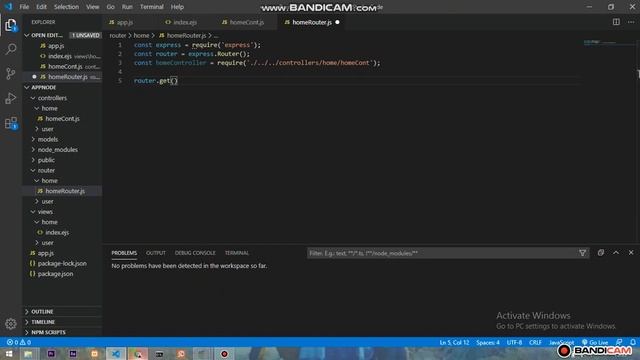The image size is (640, 360).
Task: Expand the NPM Scripts section
Action: [x=48, y=332]
